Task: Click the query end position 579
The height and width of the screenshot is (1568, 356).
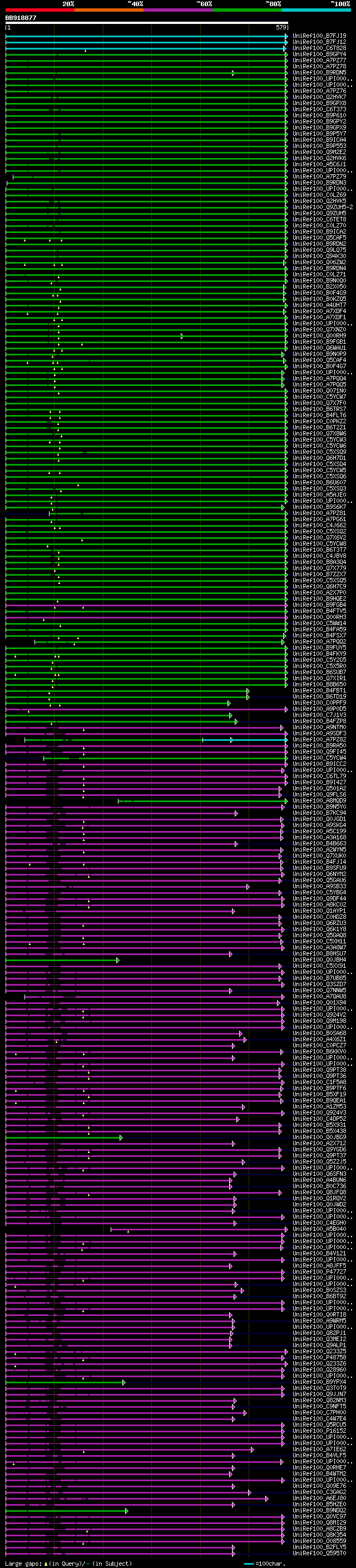Action: coord(280,27)
